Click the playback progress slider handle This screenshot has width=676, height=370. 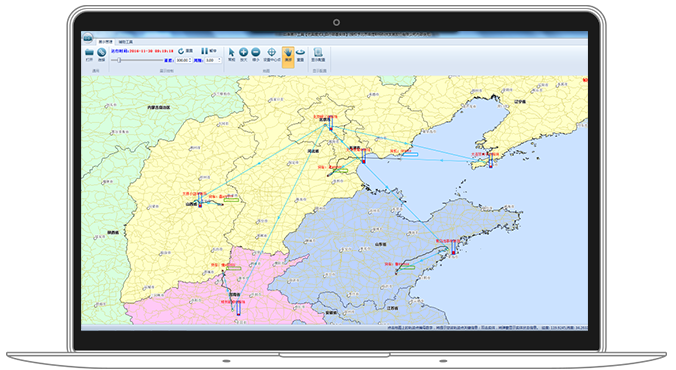pyautogui.click(x=119, y=60)
